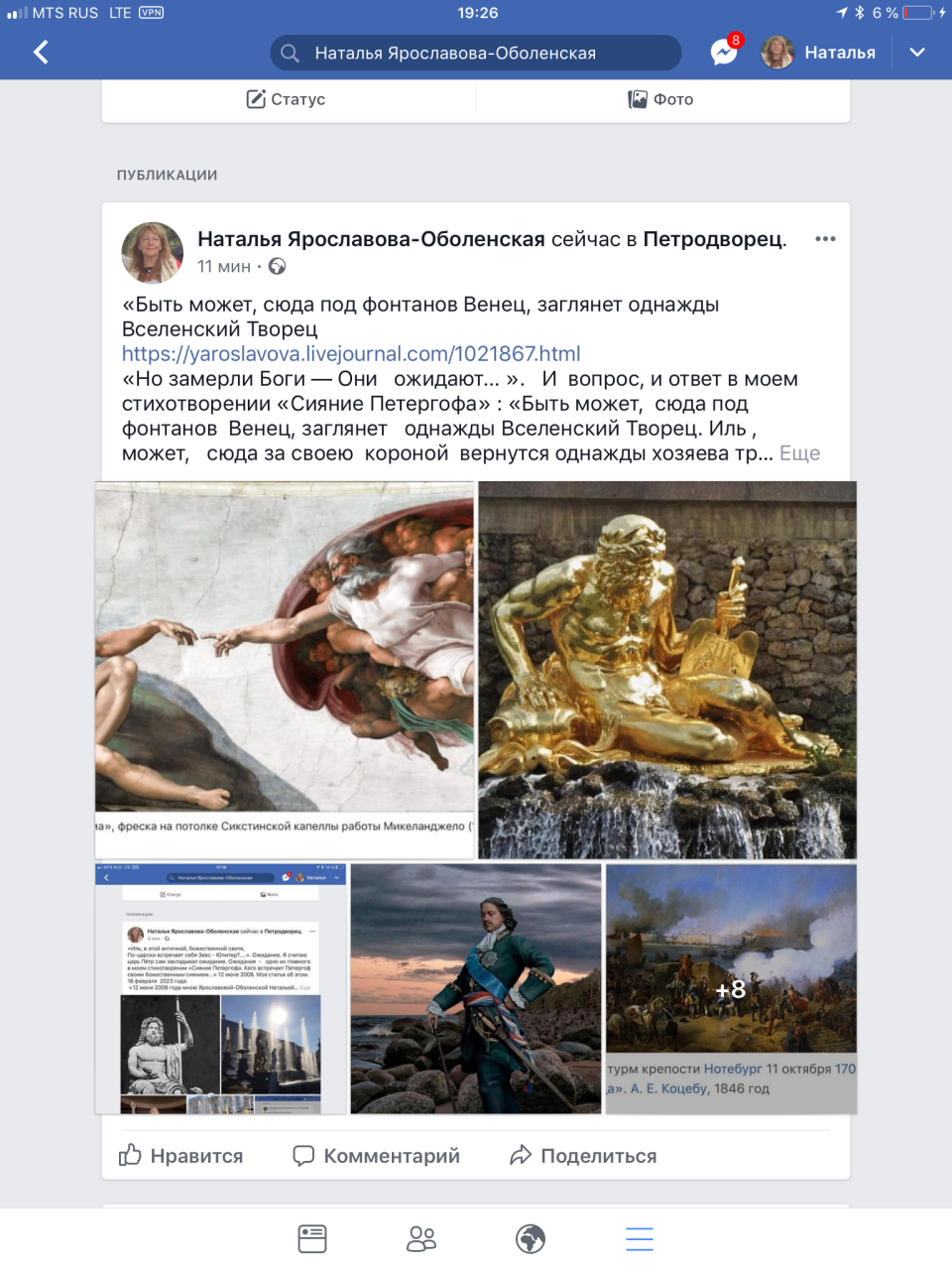Tap the back arrow in the header
The width and height of the screenshot is (952, 1270).
tap(41, 53)
